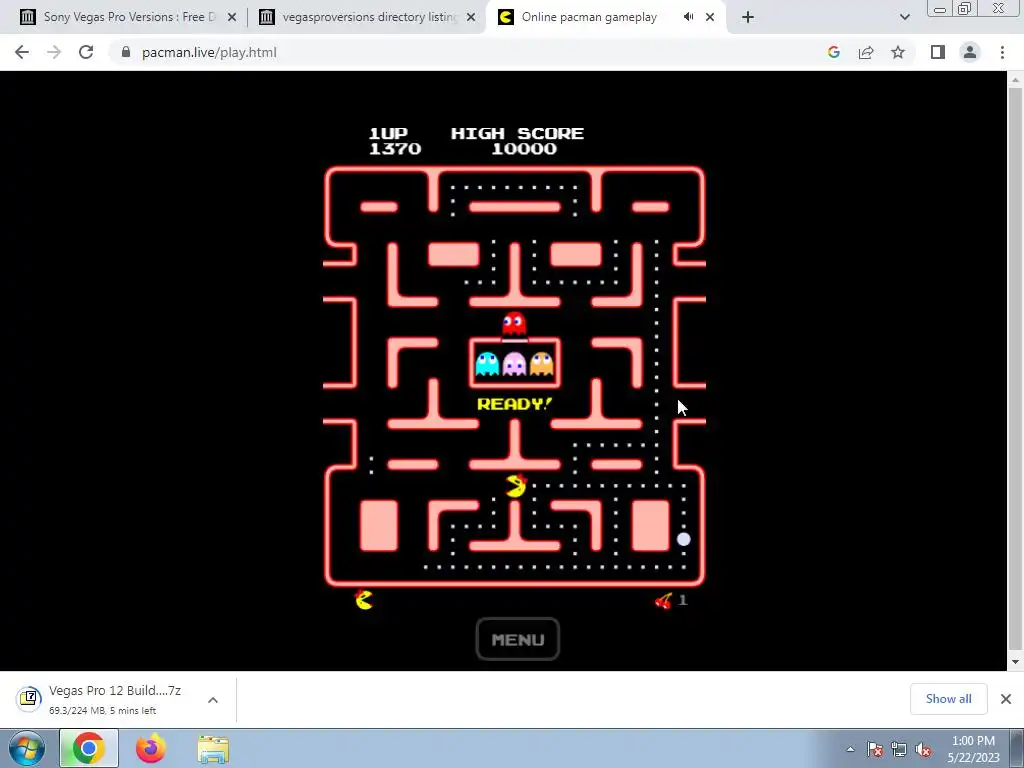Open a new browser tab
The height and width of the screenshot is (768, 1024).
[748, 17]
